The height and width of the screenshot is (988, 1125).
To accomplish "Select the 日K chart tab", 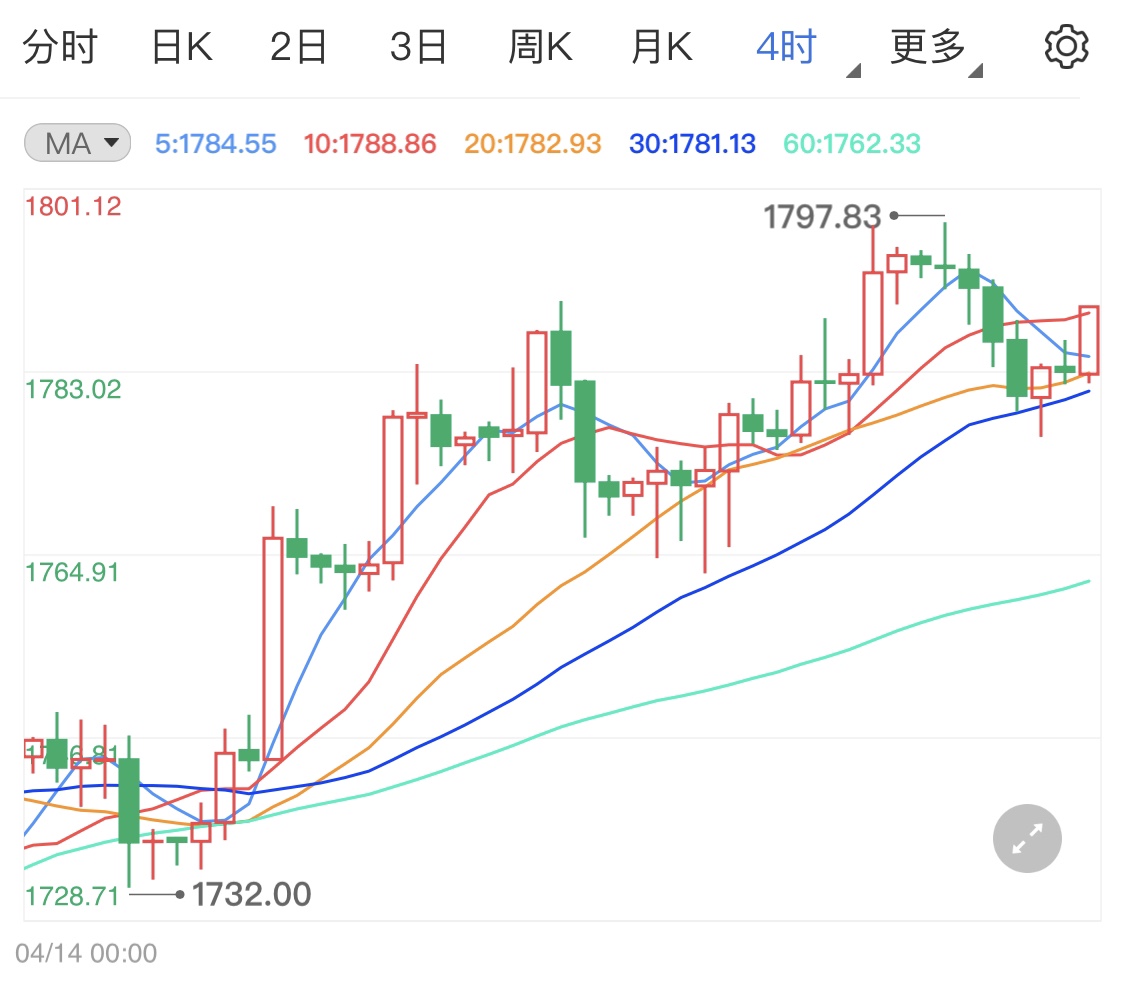I will coord(182,47).
